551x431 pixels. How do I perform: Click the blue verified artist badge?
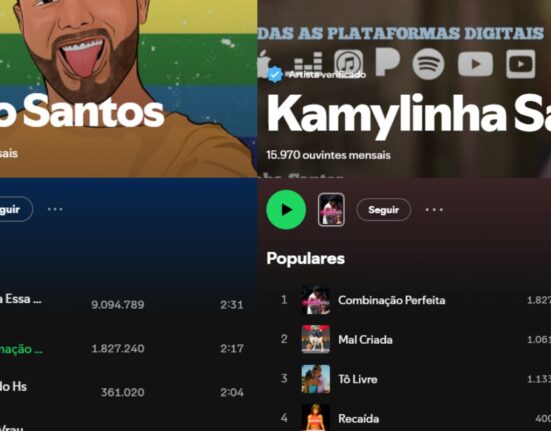(x=275, y=74)
